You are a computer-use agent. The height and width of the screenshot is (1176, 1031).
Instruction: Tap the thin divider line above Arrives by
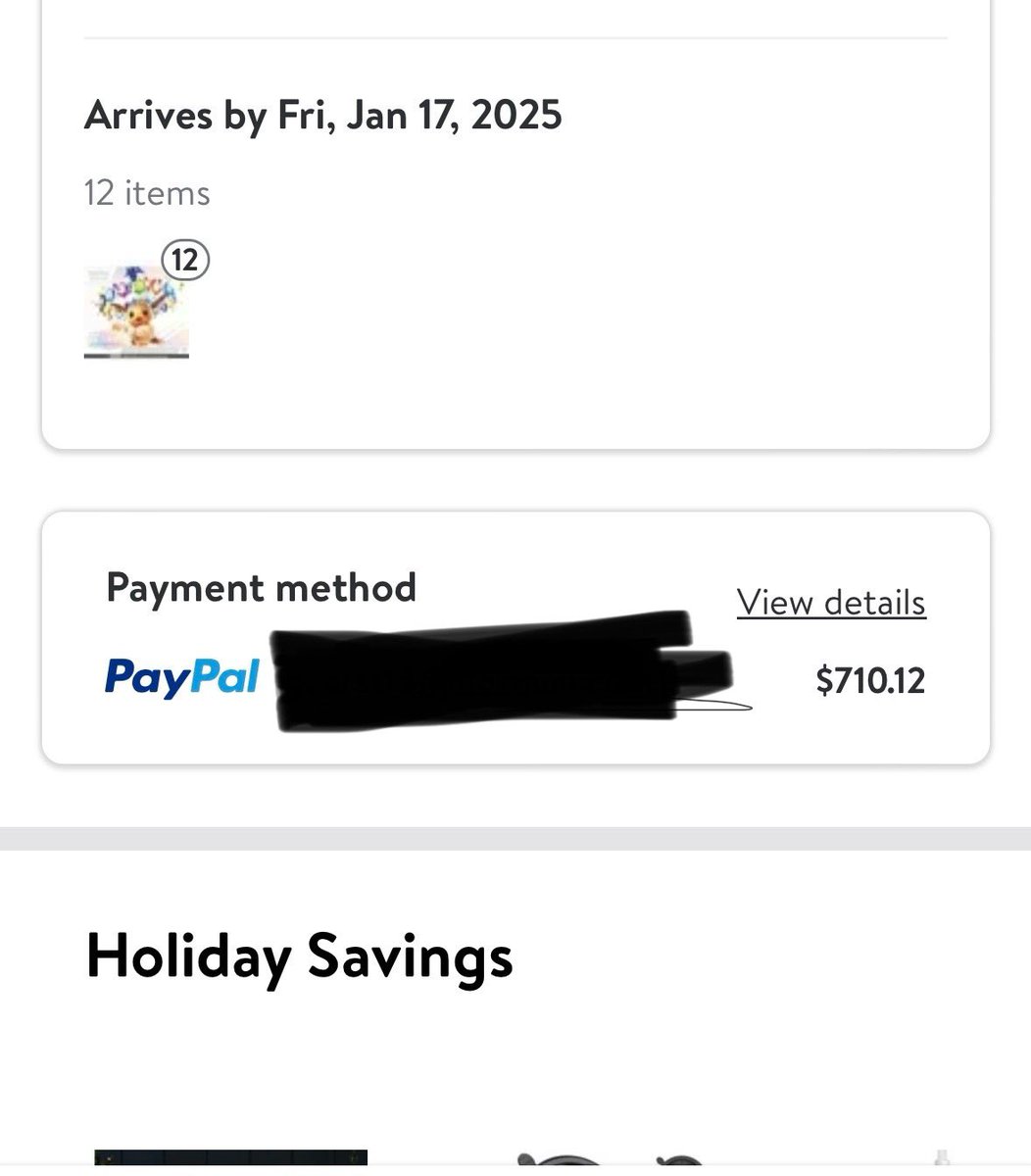[x=515, y=38]
